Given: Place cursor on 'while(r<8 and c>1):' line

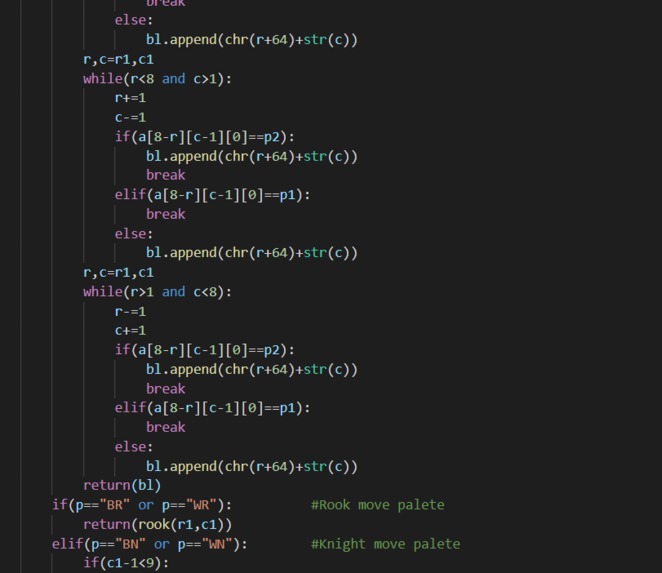Looking at the screenshot, I should [x=157, y=79].
